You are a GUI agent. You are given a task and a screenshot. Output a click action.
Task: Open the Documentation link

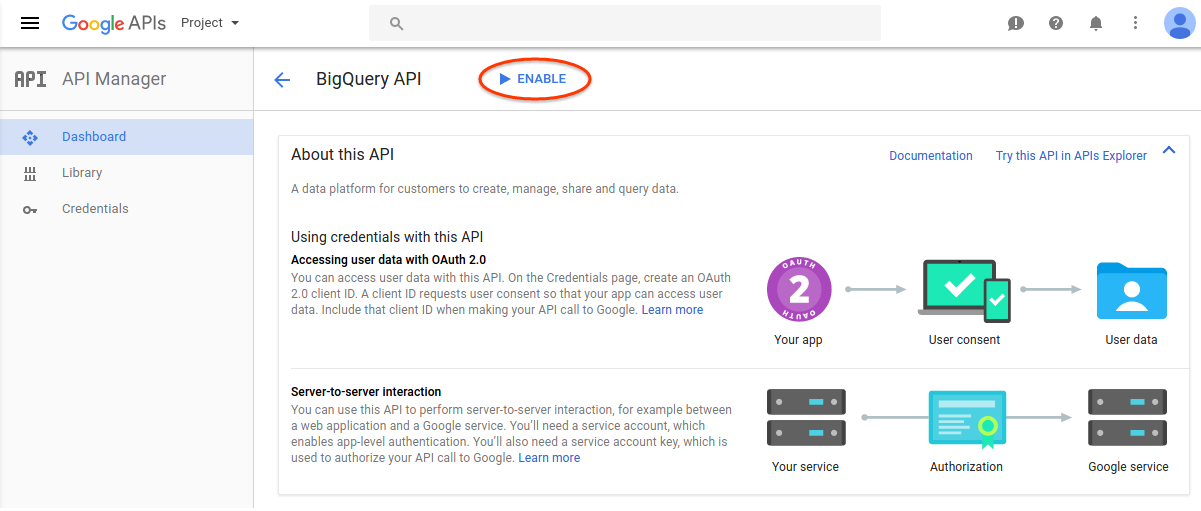tap(930, 156)
